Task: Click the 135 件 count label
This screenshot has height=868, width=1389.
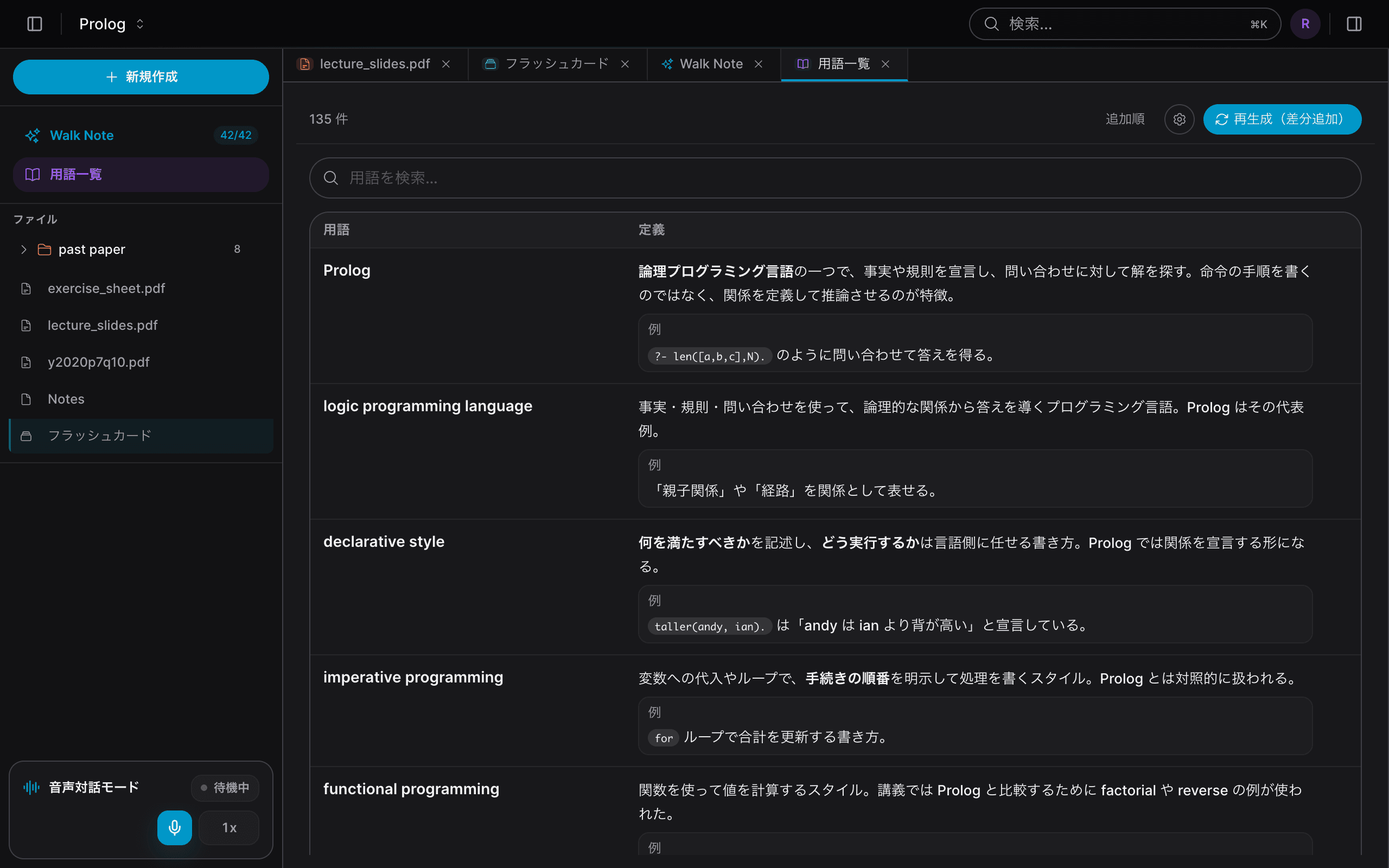Action: click(x=328, y=119)
